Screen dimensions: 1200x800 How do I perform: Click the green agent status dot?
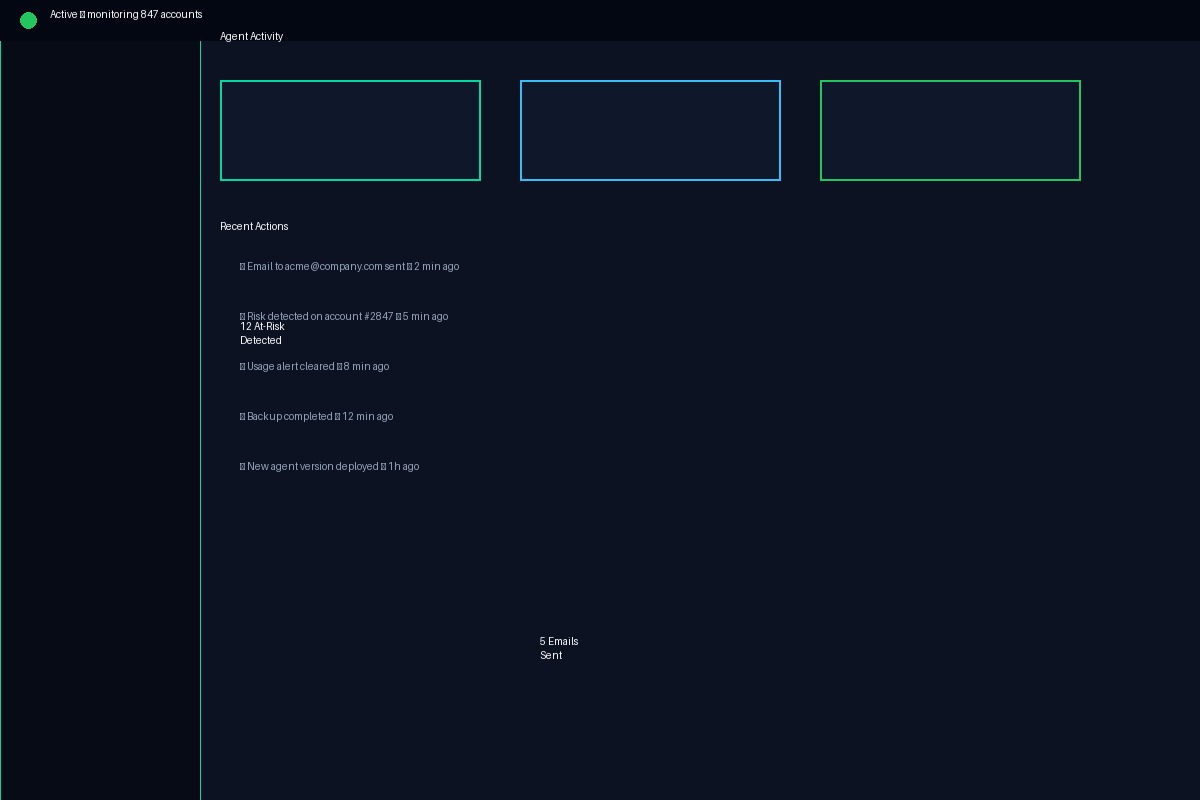point(28,19)
